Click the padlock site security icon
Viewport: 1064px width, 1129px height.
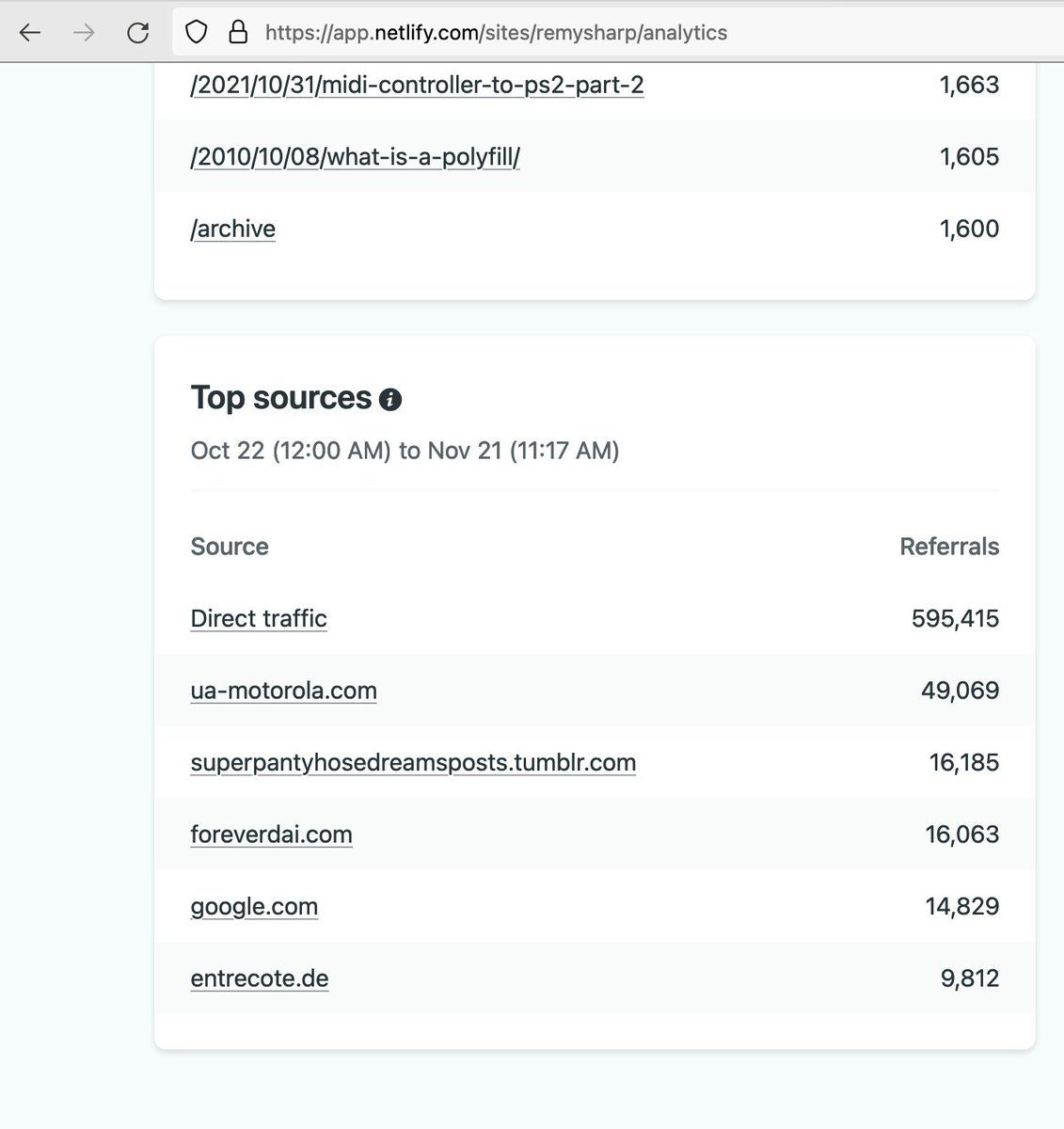click(x=238, y=33)
